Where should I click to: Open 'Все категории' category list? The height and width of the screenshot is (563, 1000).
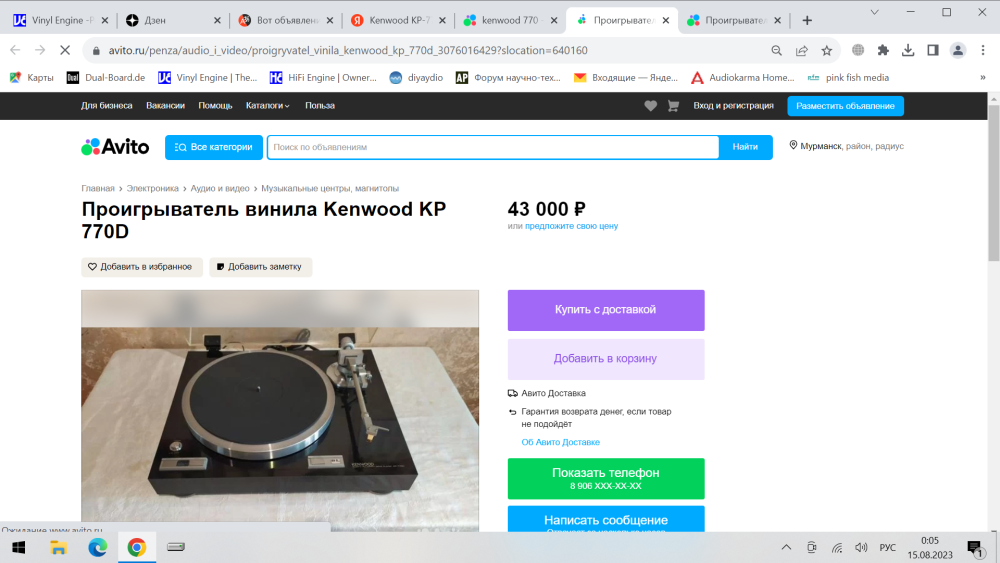(x=214, y=147)
